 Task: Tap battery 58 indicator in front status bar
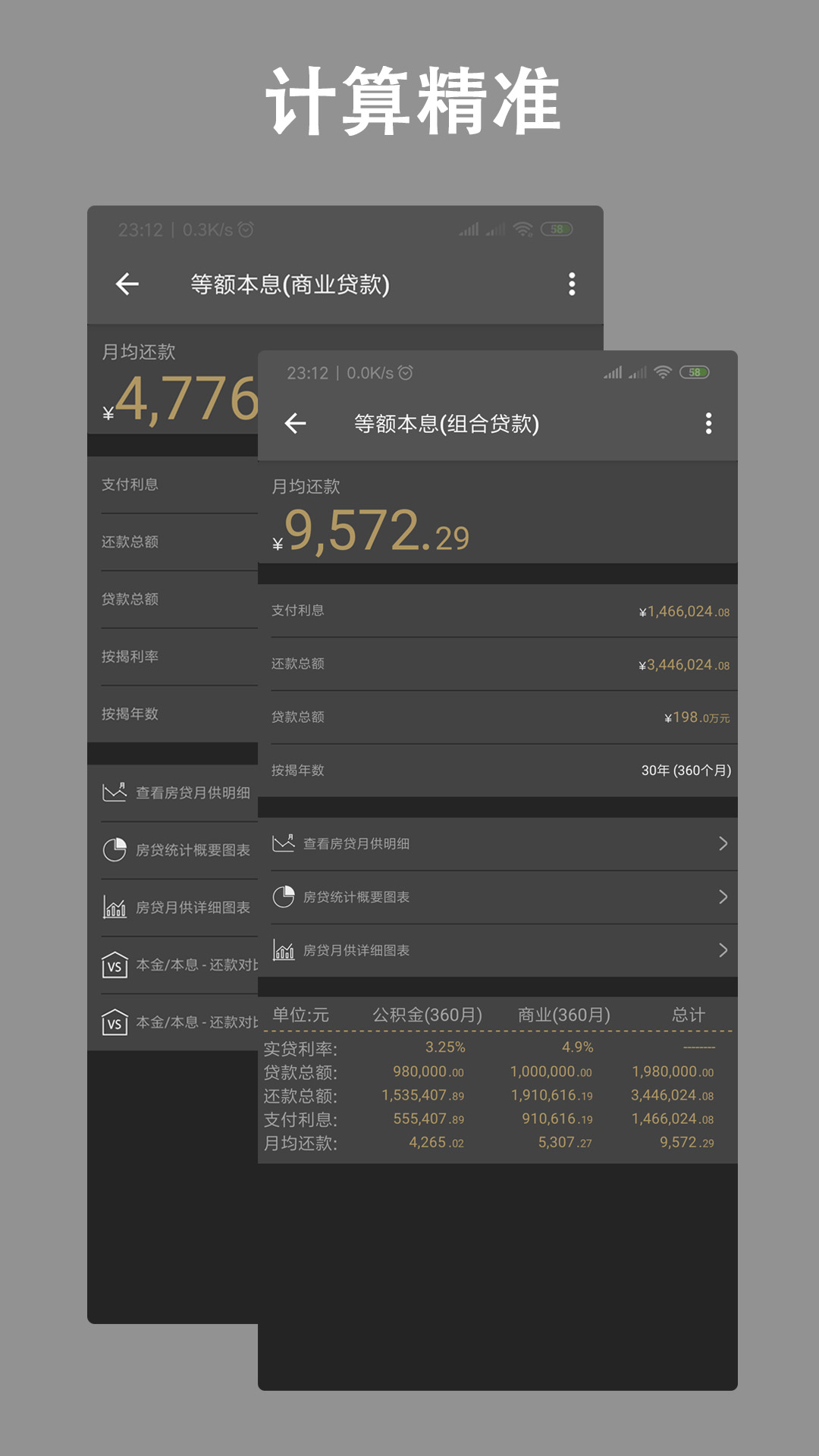[x=695, y=372]
